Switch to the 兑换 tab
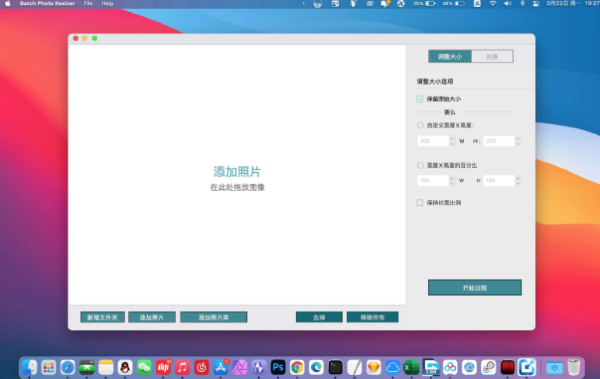This screenshot has height=379, width=600. pos(492,57)
